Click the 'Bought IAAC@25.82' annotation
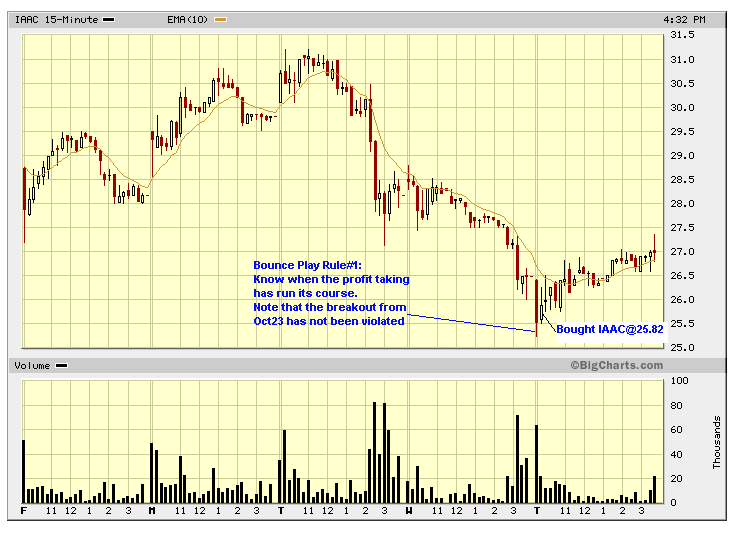 click(x=610, y=329)
